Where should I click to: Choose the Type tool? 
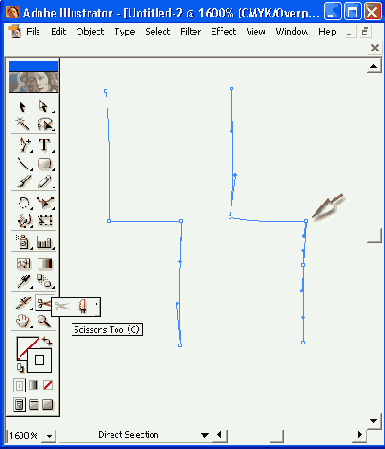coord(45,145)
